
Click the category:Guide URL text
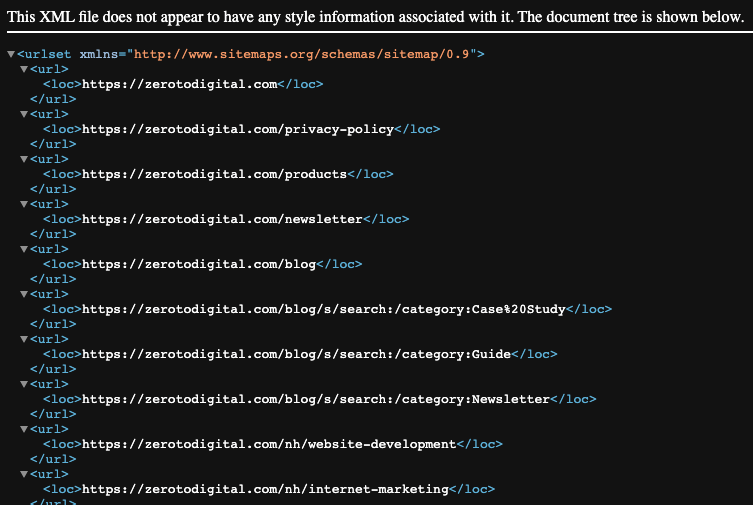click(x=295, y=354)
